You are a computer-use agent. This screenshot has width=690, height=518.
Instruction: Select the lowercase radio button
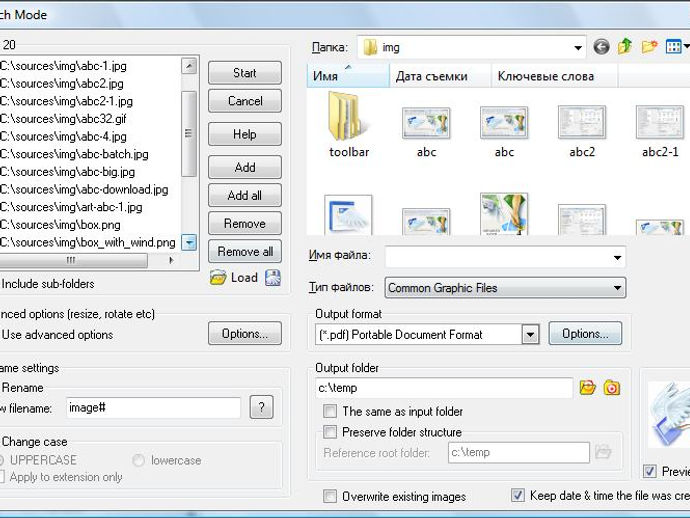(x=138, y=460)
